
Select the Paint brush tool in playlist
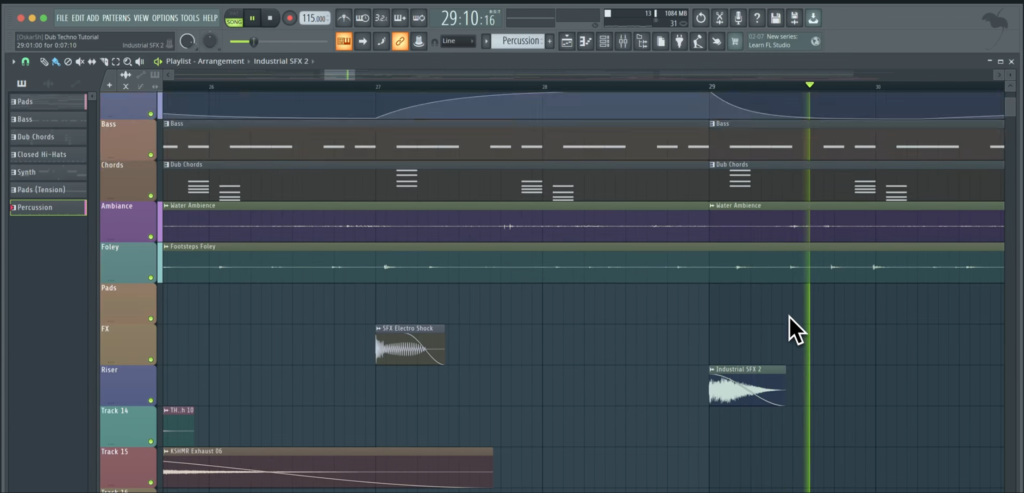tap(56, 61)
